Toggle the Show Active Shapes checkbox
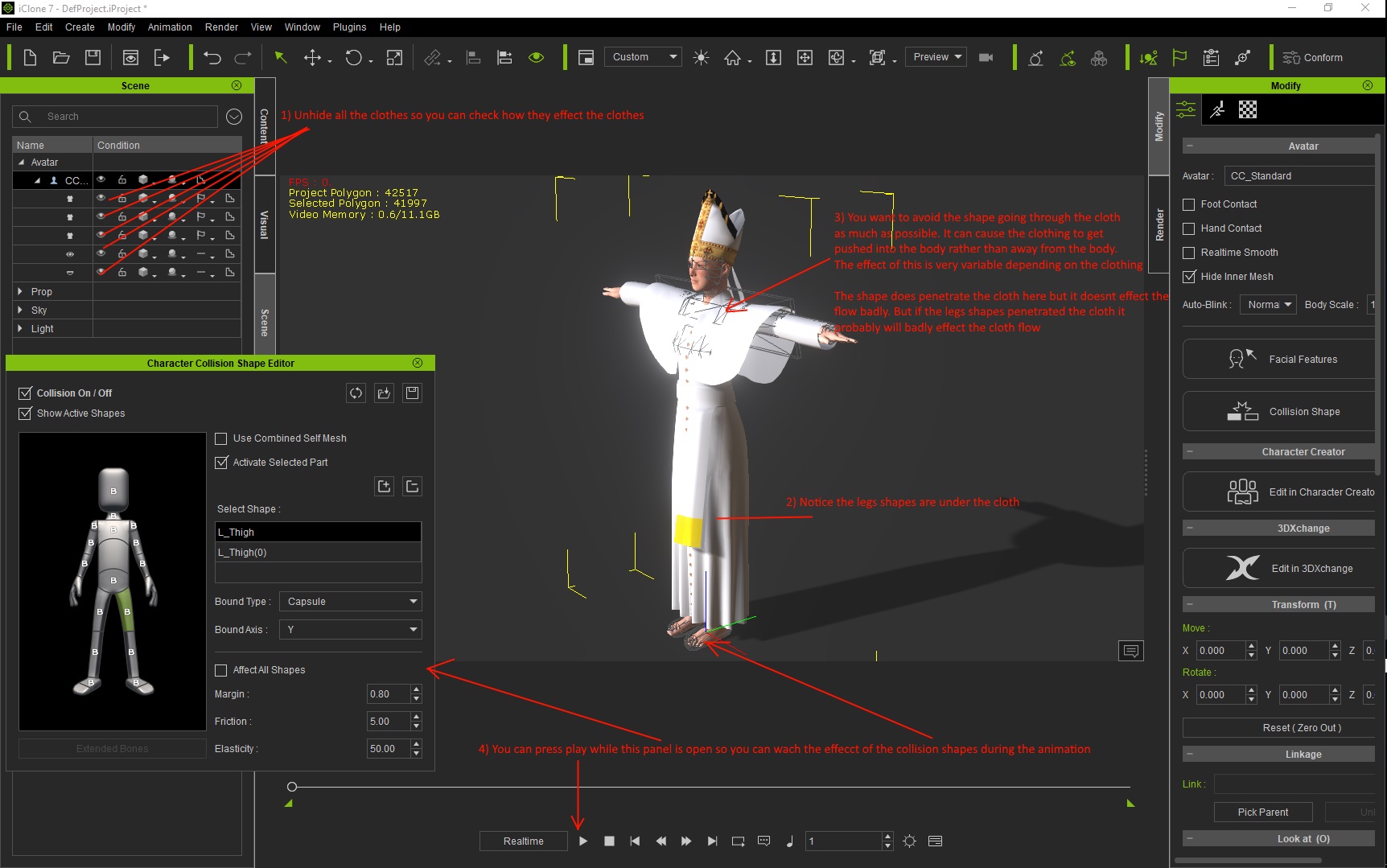 tap(25, 413)
